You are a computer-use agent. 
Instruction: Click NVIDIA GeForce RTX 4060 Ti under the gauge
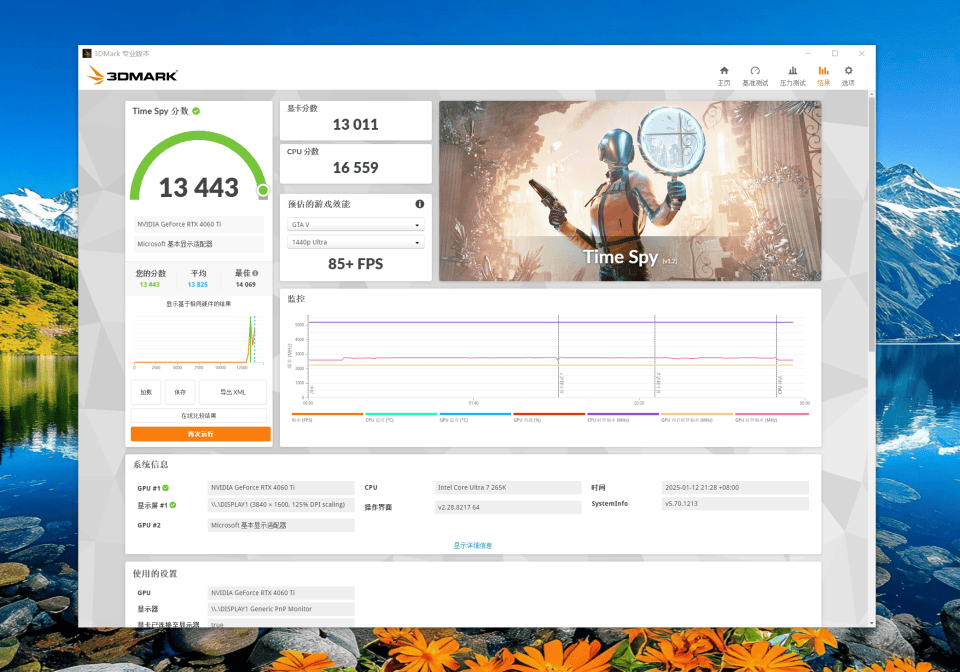199,224
